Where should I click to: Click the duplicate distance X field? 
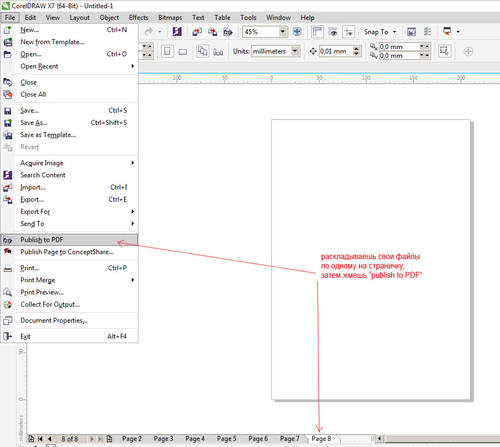(x=399, y=47)
